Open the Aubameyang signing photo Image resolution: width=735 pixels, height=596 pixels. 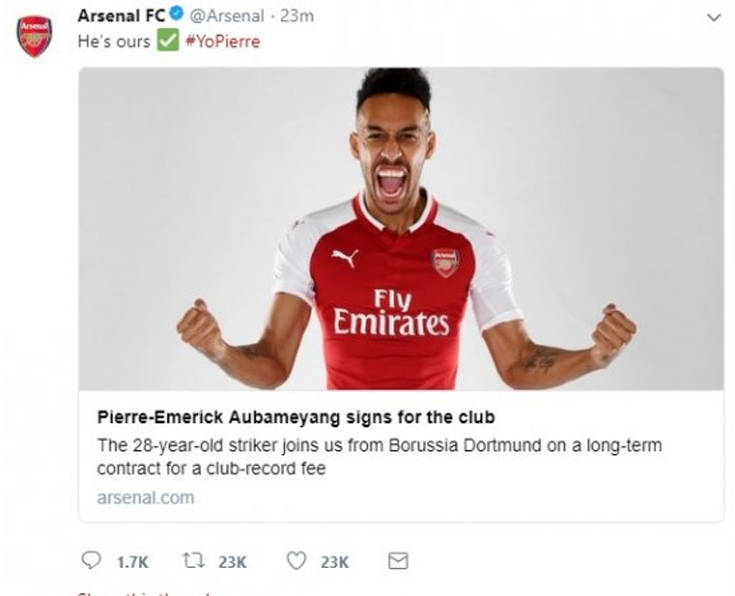tap(401, 228)
